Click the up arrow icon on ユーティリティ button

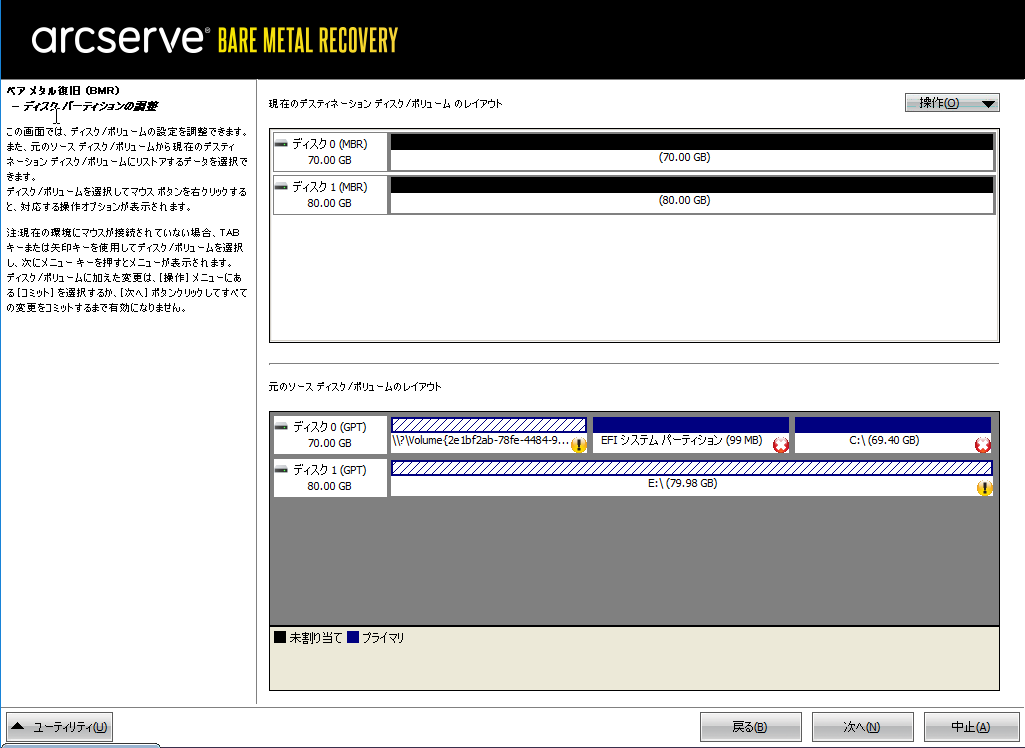point(18,726)
